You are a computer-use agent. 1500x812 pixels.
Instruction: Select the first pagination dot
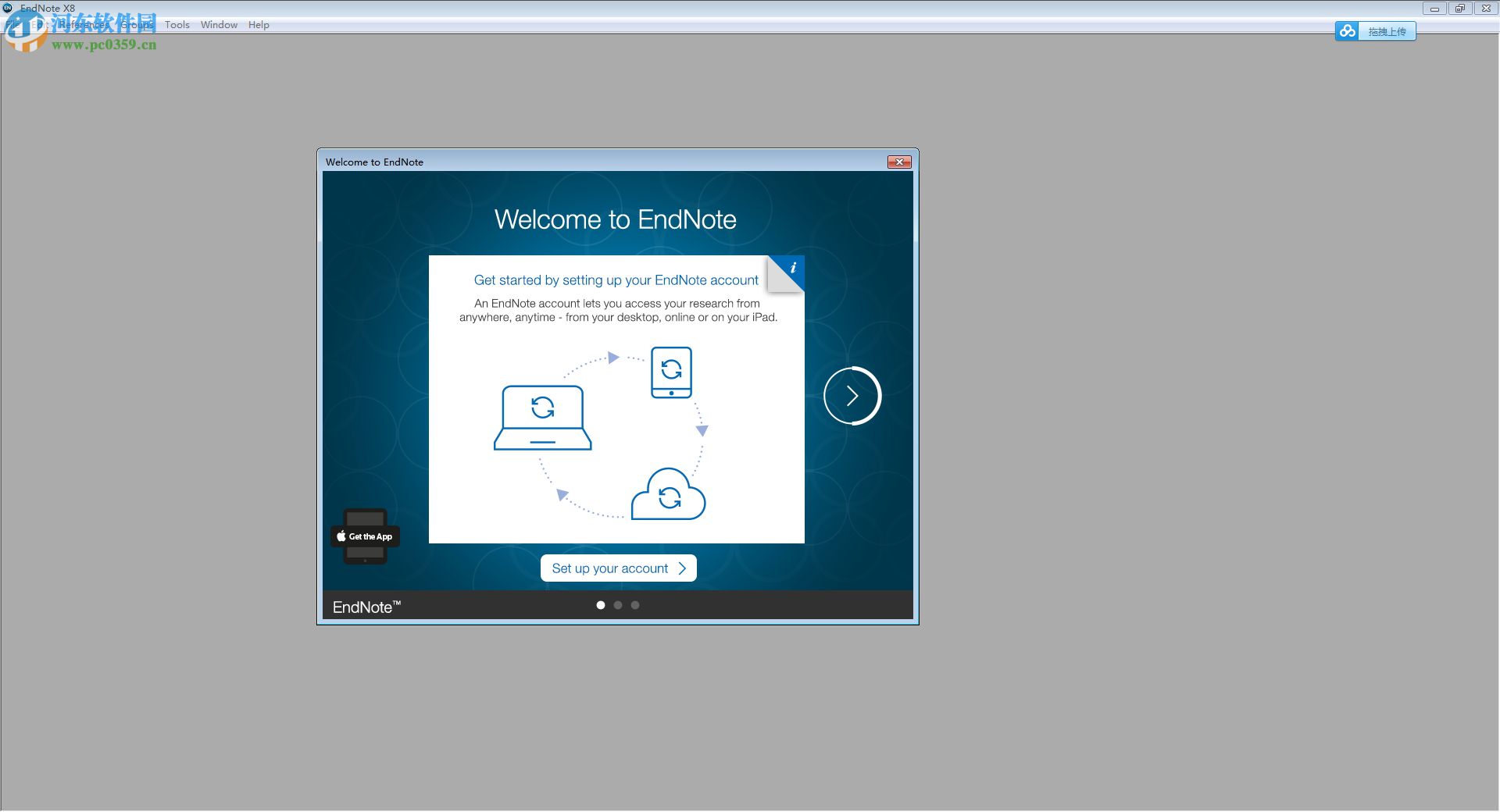(600, 604)
